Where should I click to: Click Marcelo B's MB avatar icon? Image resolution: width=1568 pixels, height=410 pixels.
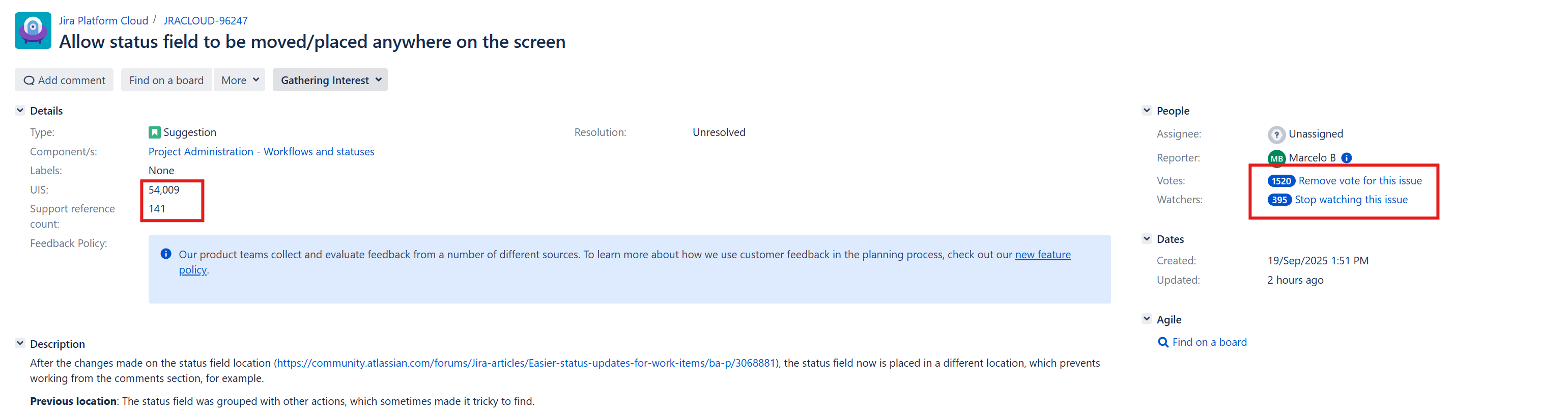pyautogui.click(x=1276, y=157)
